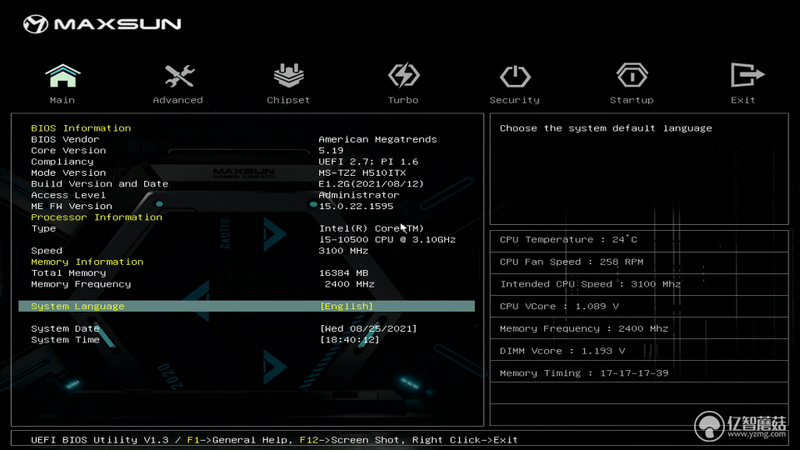Select the Startup hexagon icon
The height and width of the screenshot is (450, 800).
click(x=632, y=76)
